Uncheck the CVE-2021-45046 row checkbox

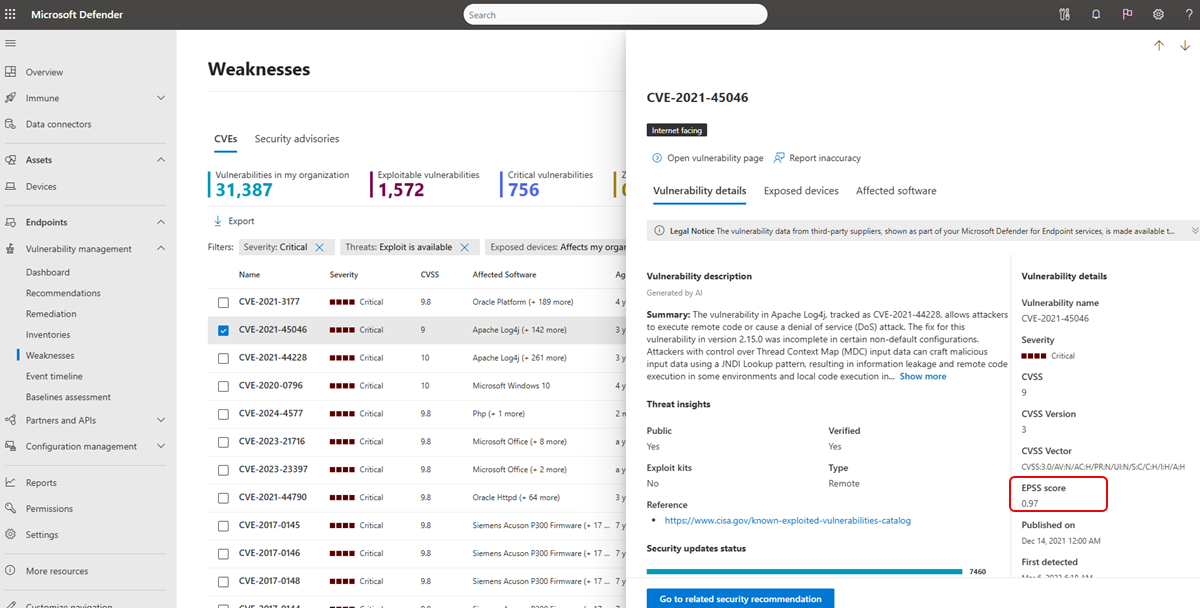(x=223, y=330)
